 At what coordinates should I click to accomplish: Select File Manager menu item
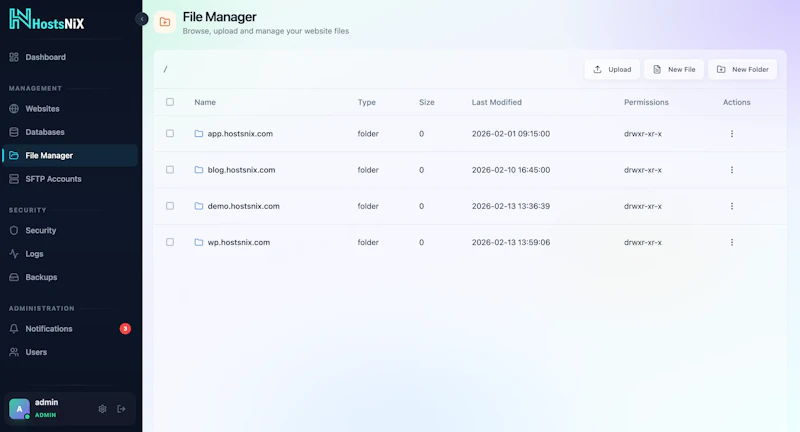(70, 156)
